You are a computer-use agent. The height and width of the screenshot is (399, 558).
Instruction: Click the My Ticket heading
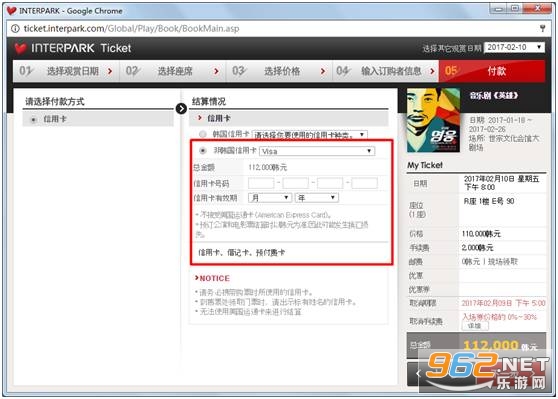(425, 165)
